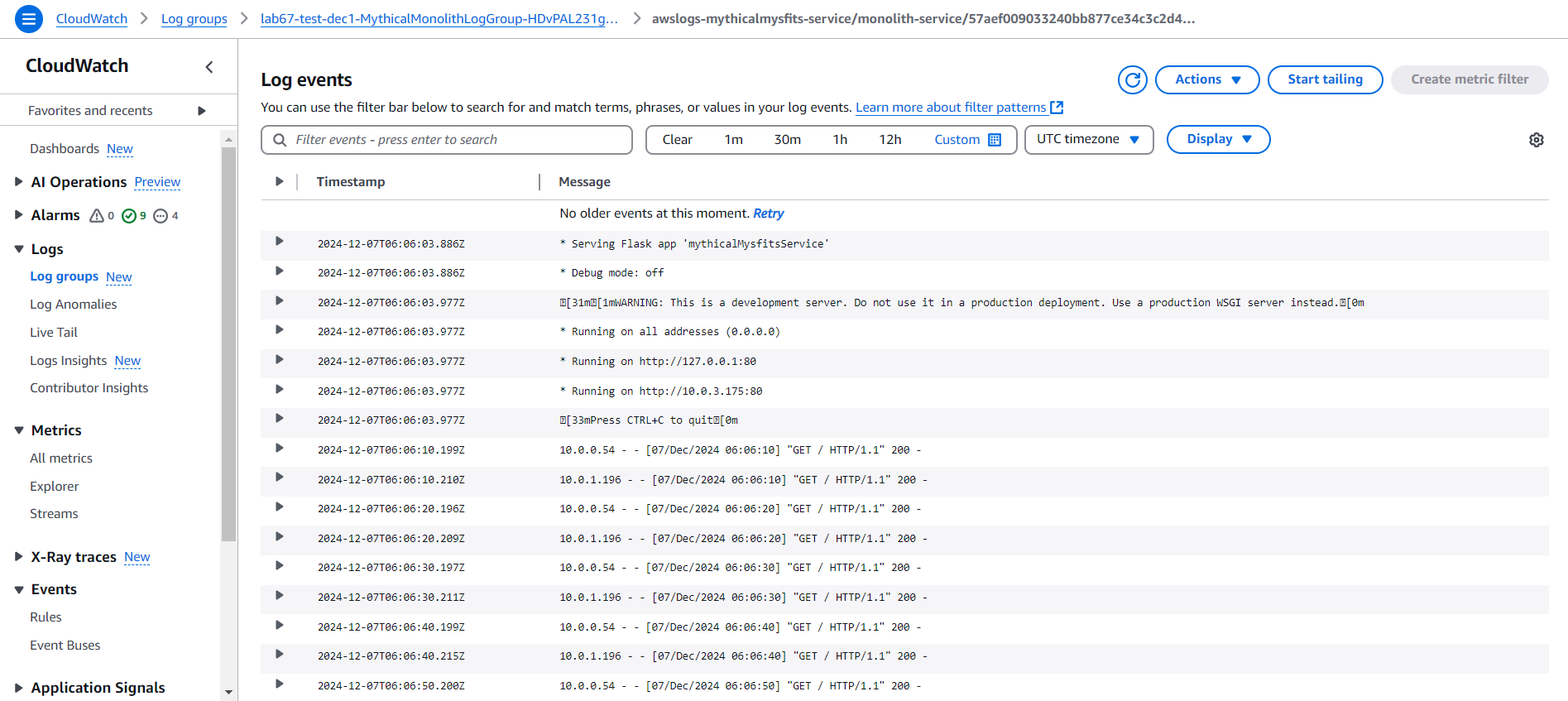Open Contributor Insights in sidebar
Image resolution: width=1568 pixels, height=701 pixels.
[89, 388]
